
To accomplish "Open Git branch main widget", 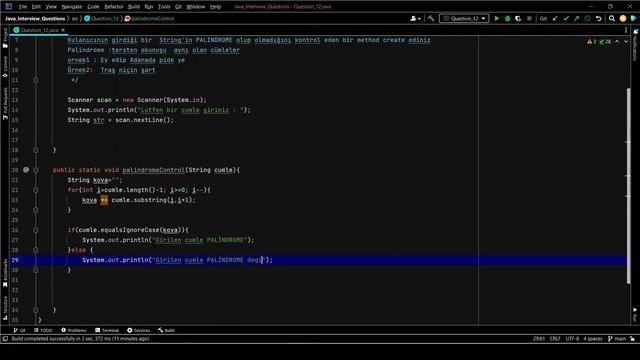I will click(617, 339).
